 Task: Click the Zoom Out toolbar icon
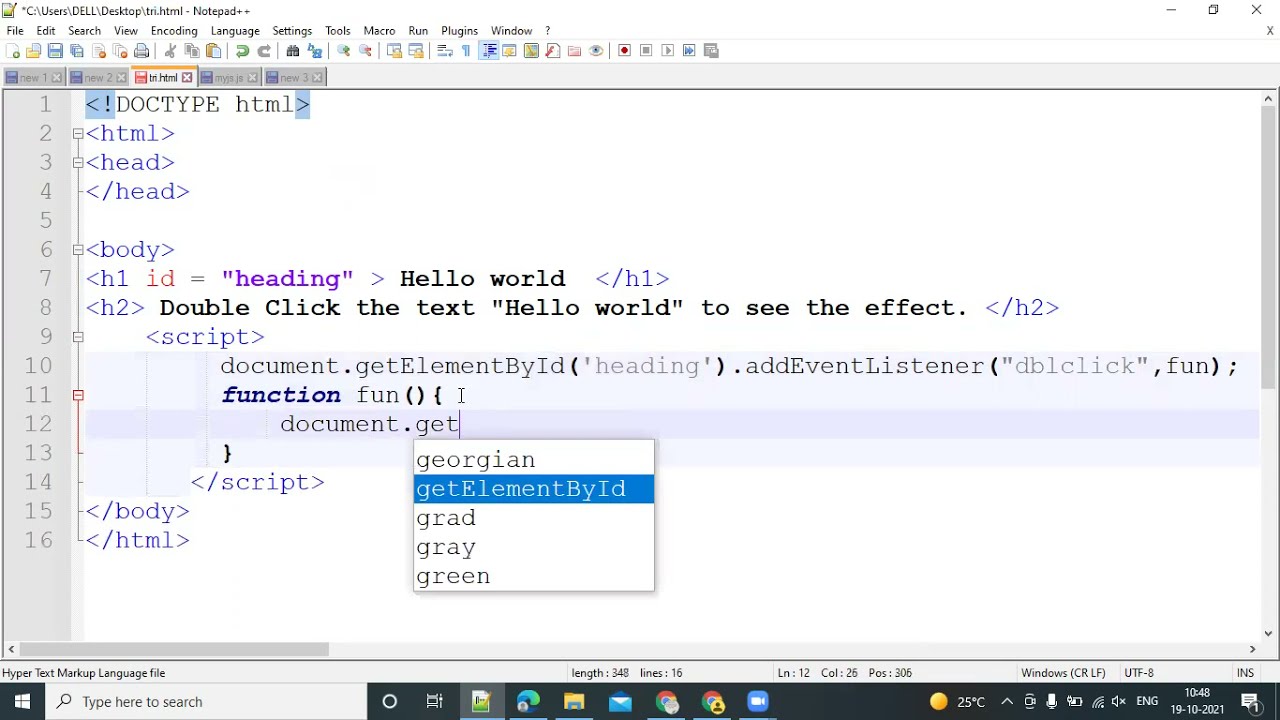(x=366, y=51)
